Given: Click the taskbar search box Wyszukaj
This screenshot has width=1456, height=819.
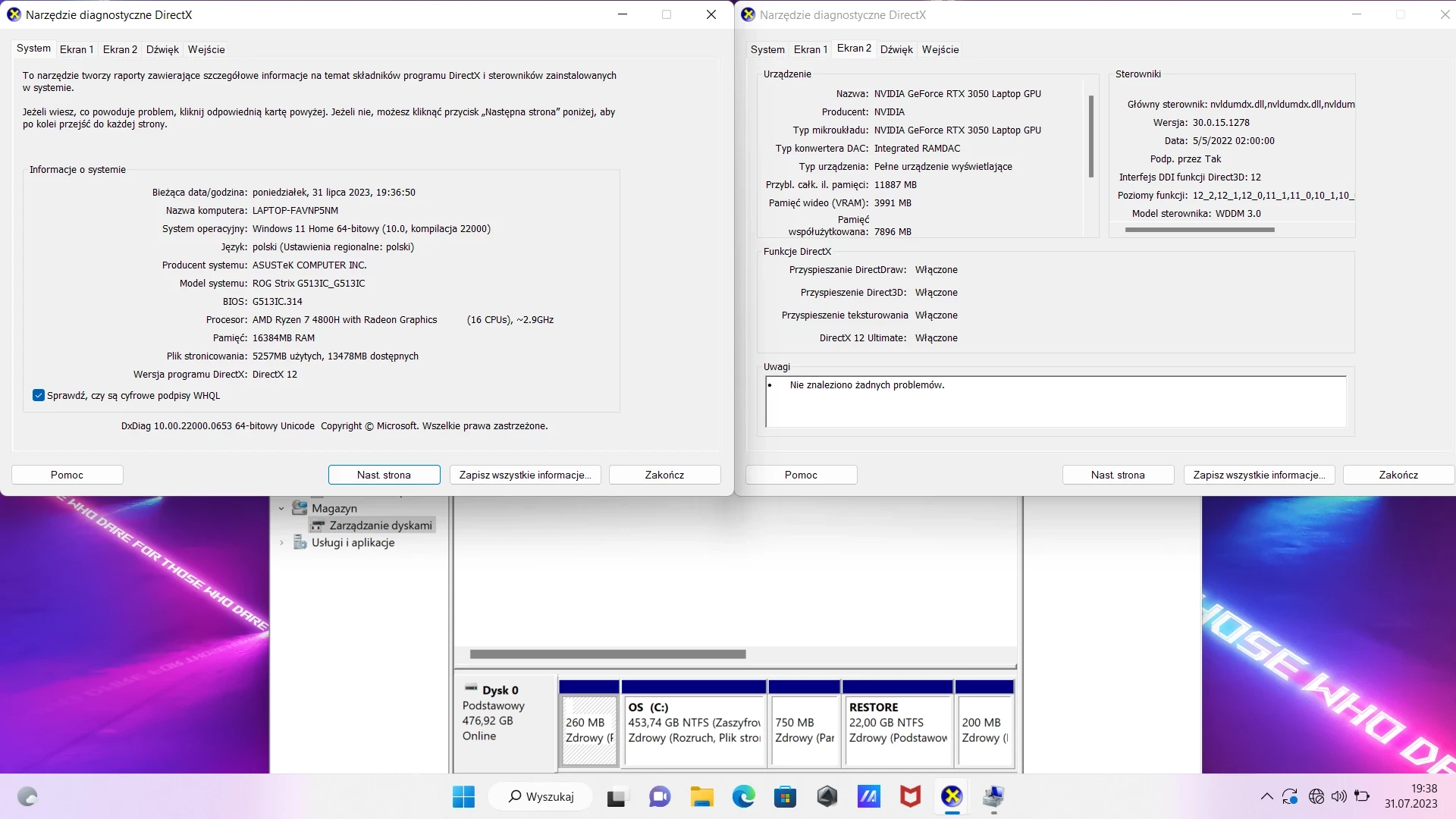Looking at the screenshot, I should pos(541,796).
